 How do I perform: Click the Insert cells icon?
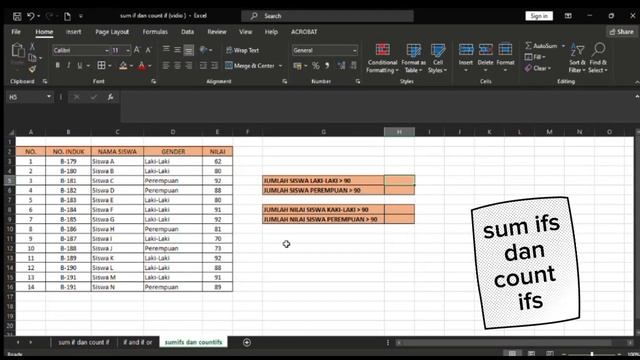pyautogui.click(x=466, y=50)
